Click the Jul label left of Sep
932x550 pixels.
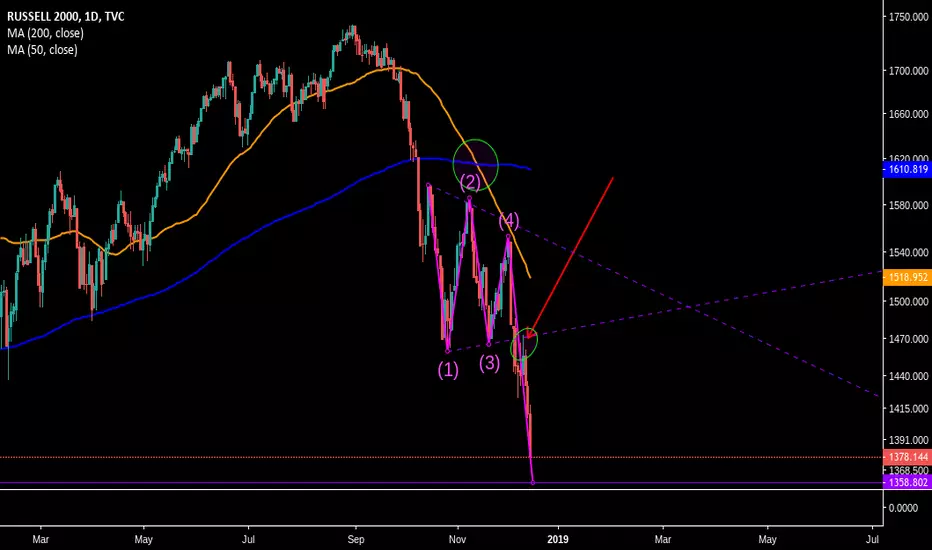(x=248, y=539)
